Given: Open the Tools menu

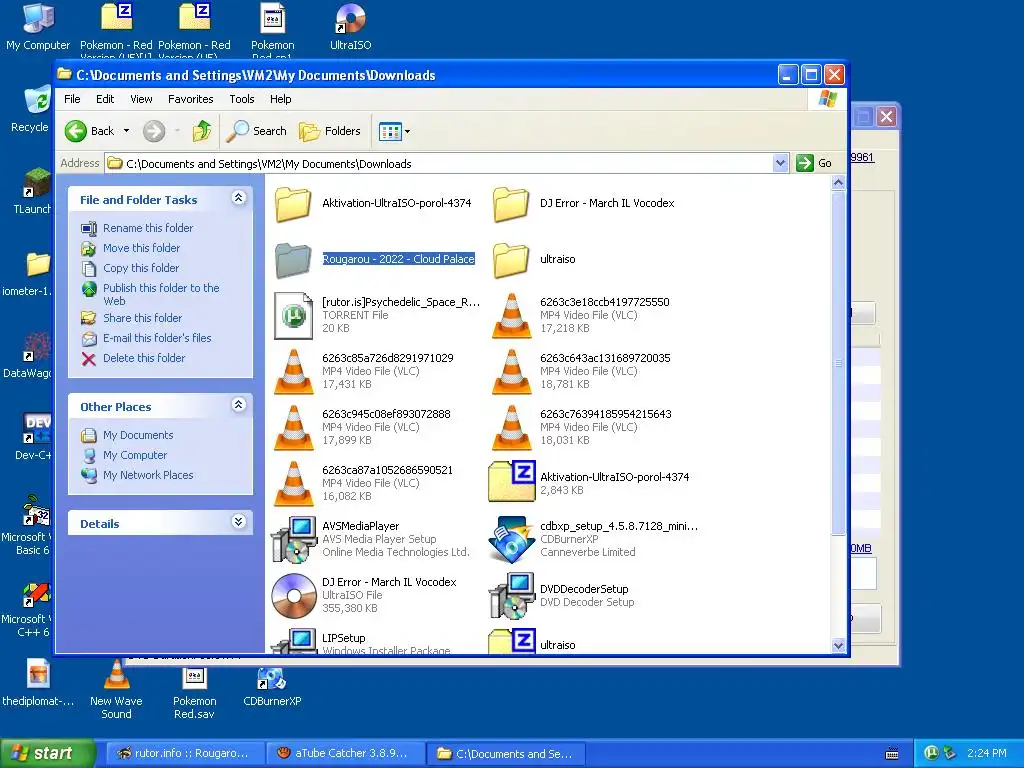Looking at the screenshot, I should [242, 99].
